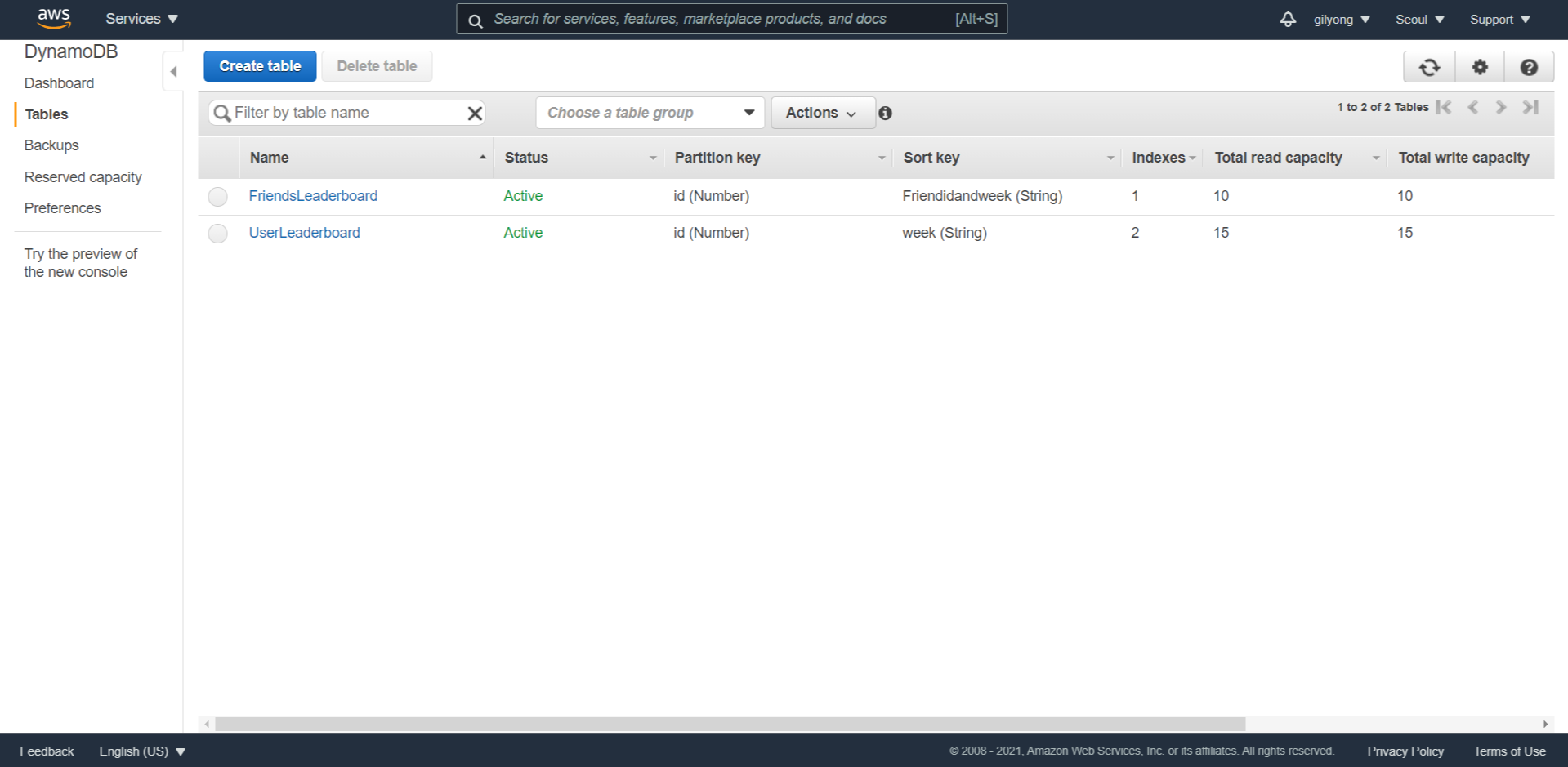Go to last page of tables
This screenshot has height=767, width=1568.
tap(1530, 107)
